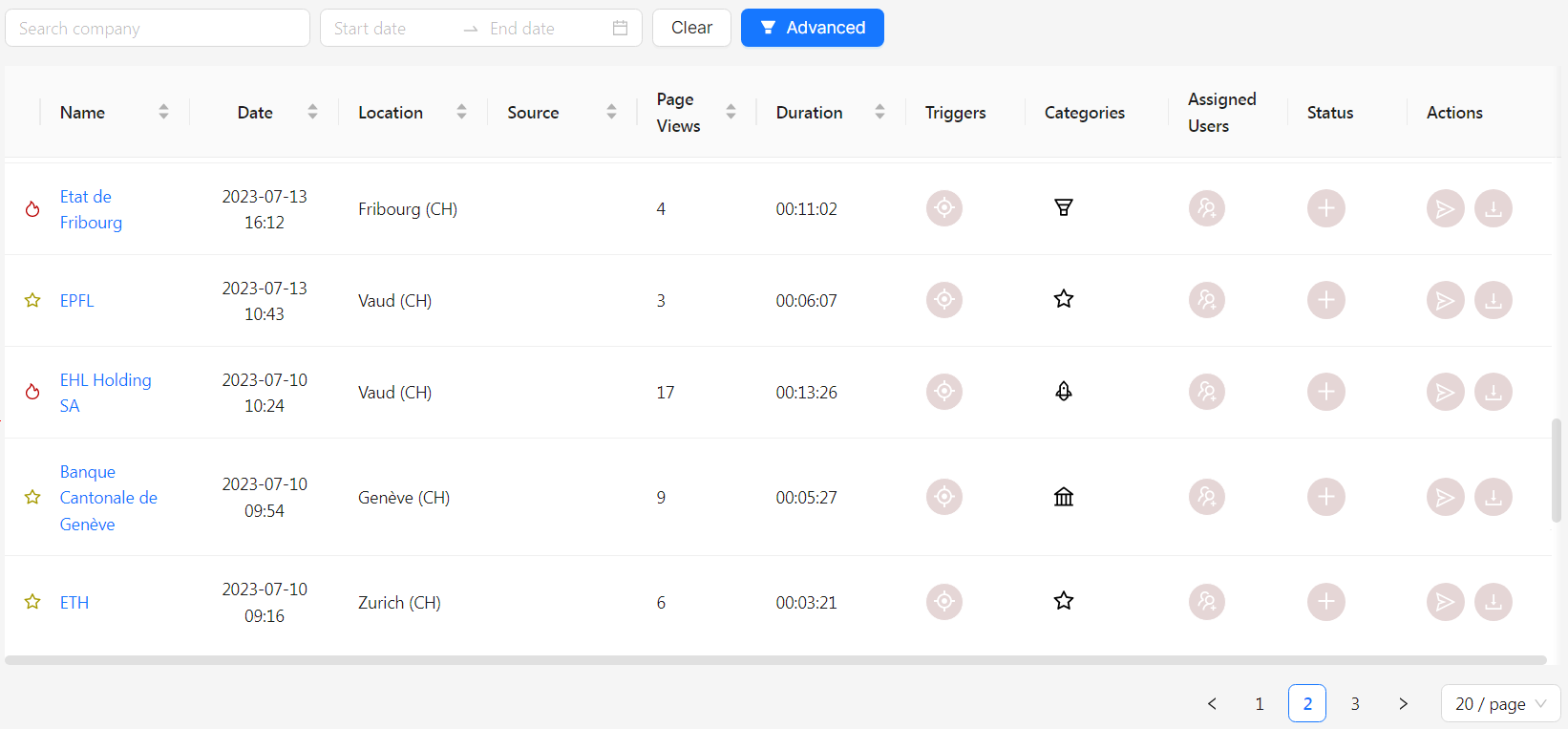Screen dimensions: 1568x729
Task: Open EHL Holding SA company link
Action: (105, 393)
